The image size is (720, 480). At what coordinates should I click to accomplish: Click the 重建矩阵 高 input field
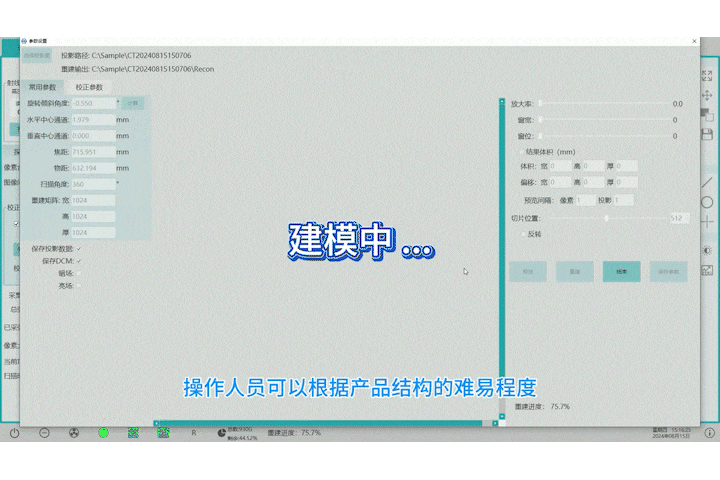coord(94,216)
